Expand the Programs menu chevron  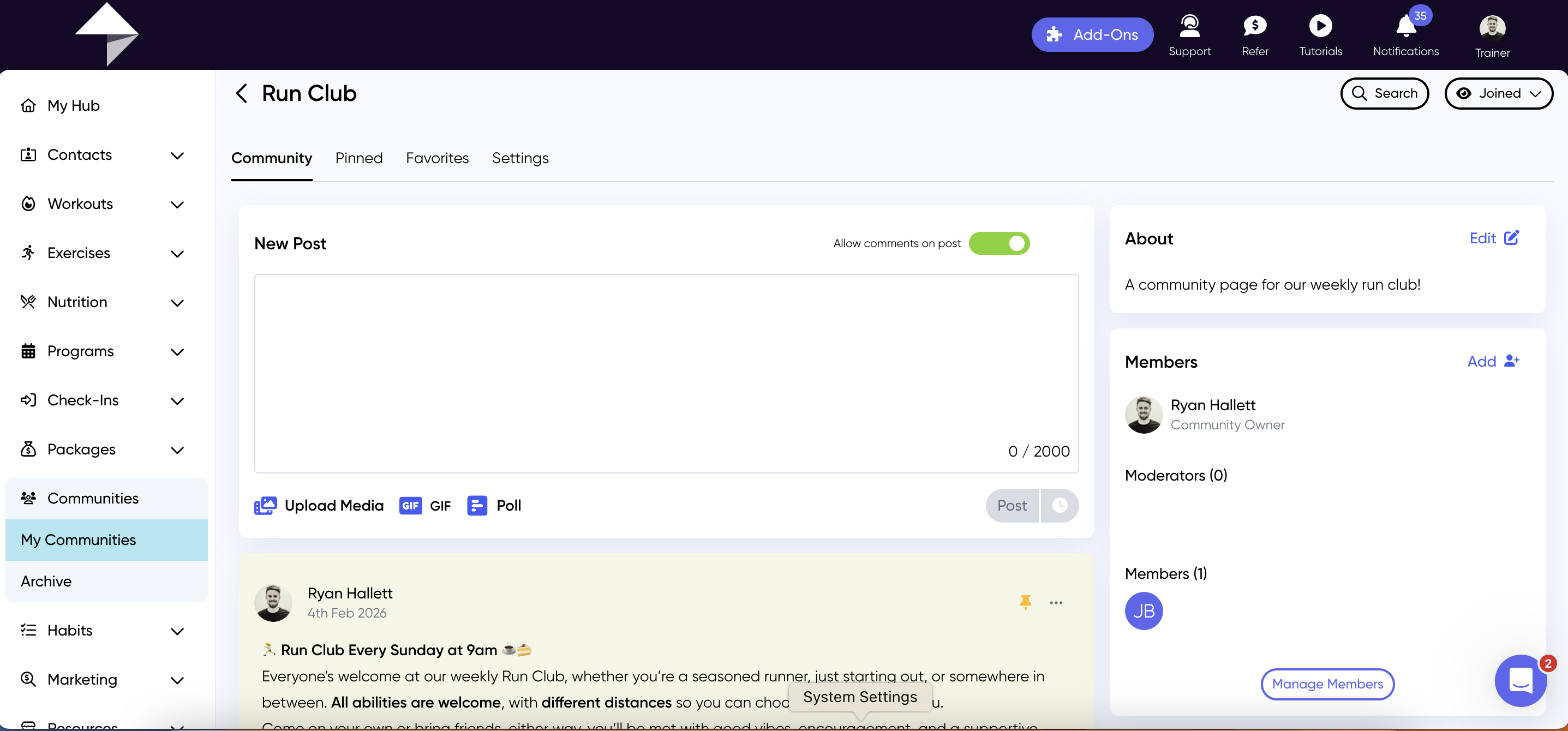[177, 352]
